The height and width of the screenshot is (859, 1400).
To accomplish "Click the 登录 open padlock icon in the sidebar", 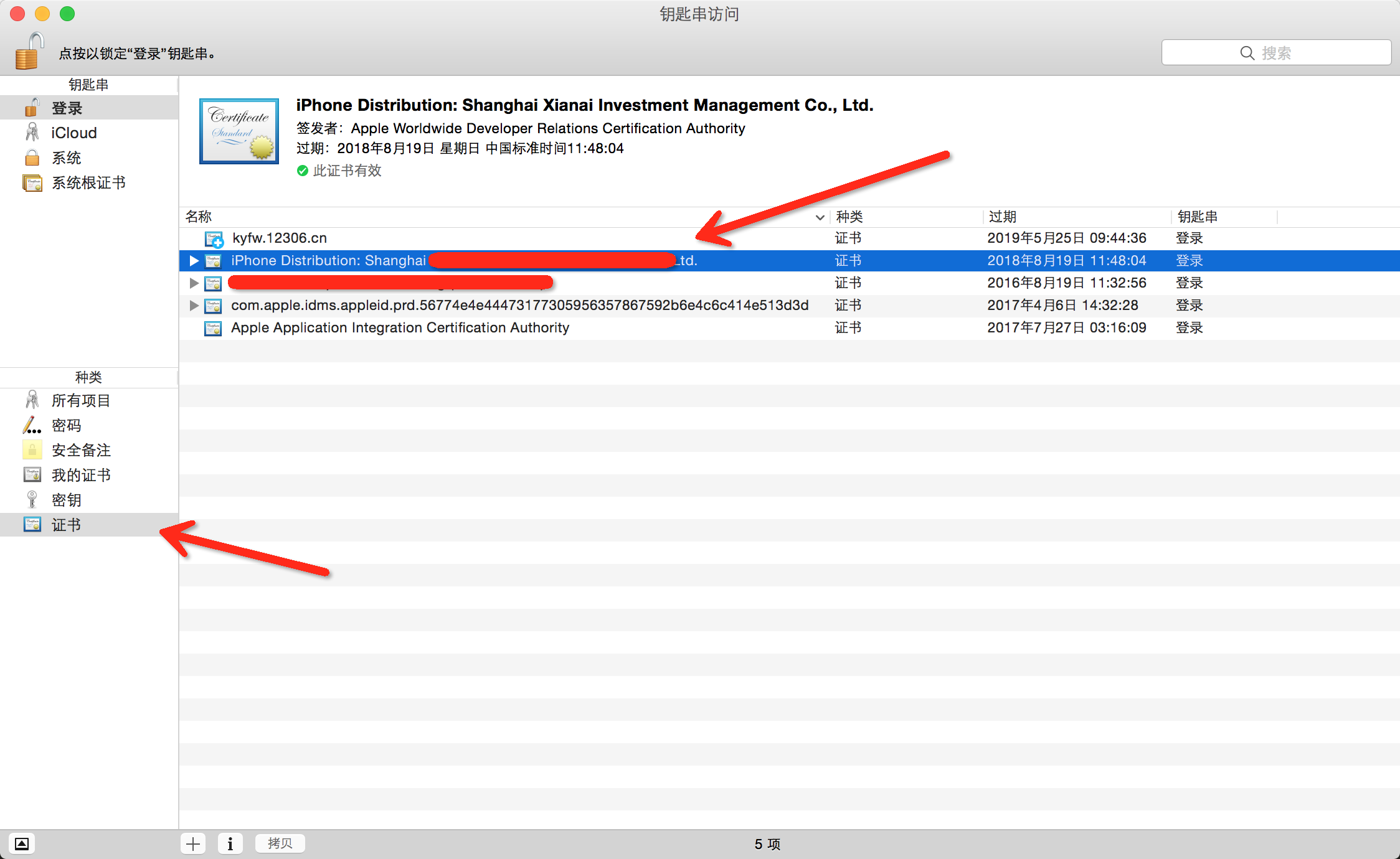I will pyautogui.click(x=32, y=107).
